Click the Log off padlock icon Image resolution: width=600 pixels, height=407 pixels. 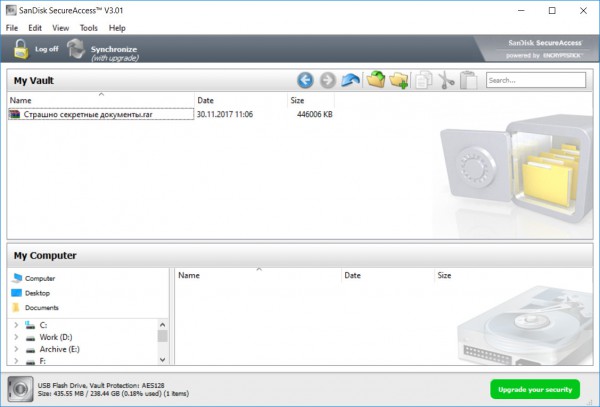[x=21, y=49]
